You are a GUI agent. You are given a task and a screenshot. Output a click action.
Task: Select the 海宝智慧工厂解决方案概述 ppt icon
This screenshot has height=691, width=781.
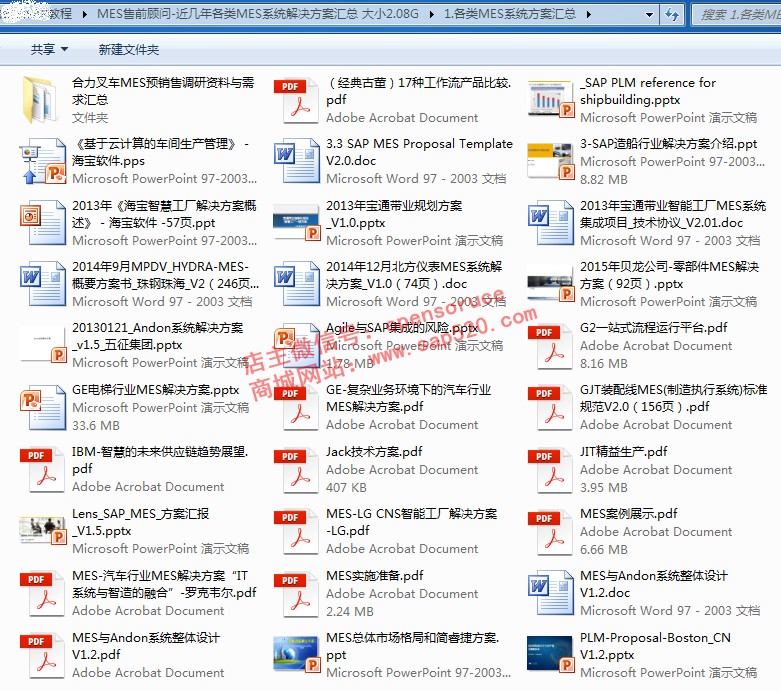coord(43,223)
